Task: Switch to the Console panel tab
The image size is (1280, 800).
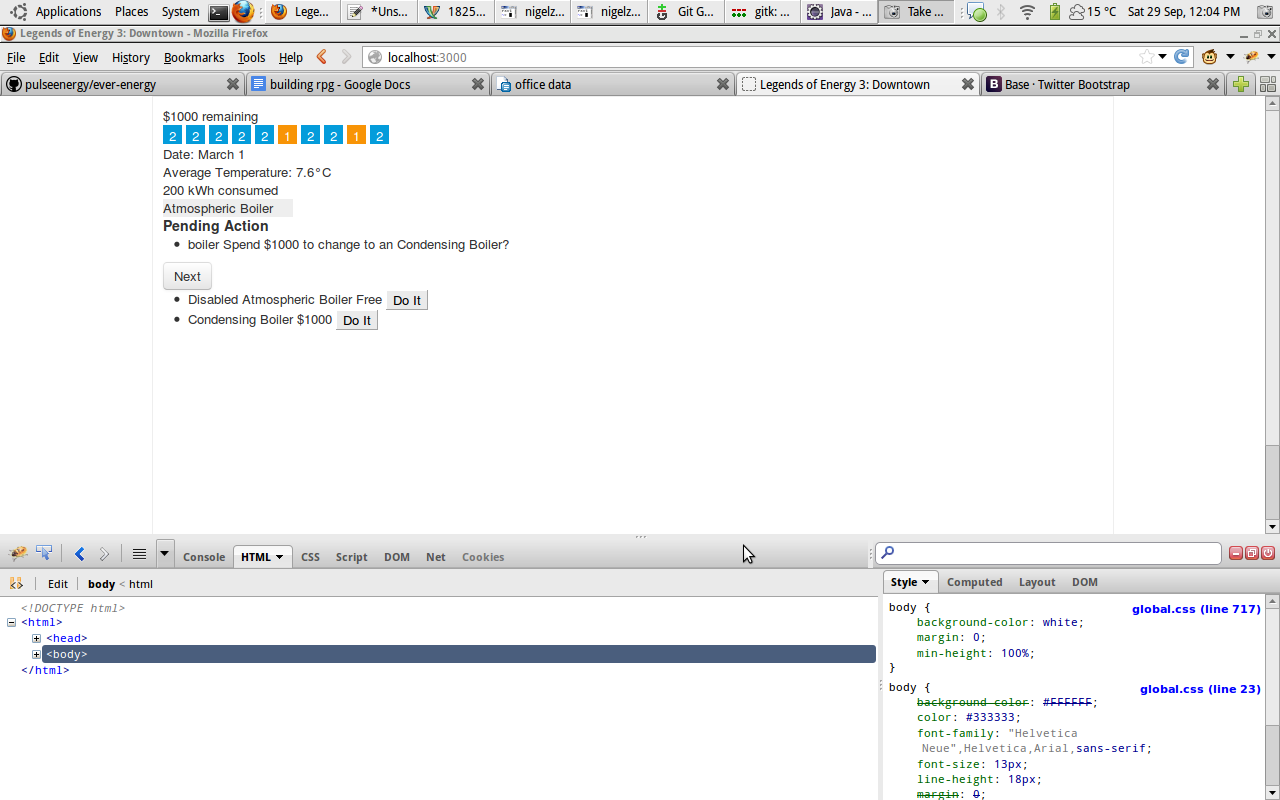Action: click(x=204, y=557)
